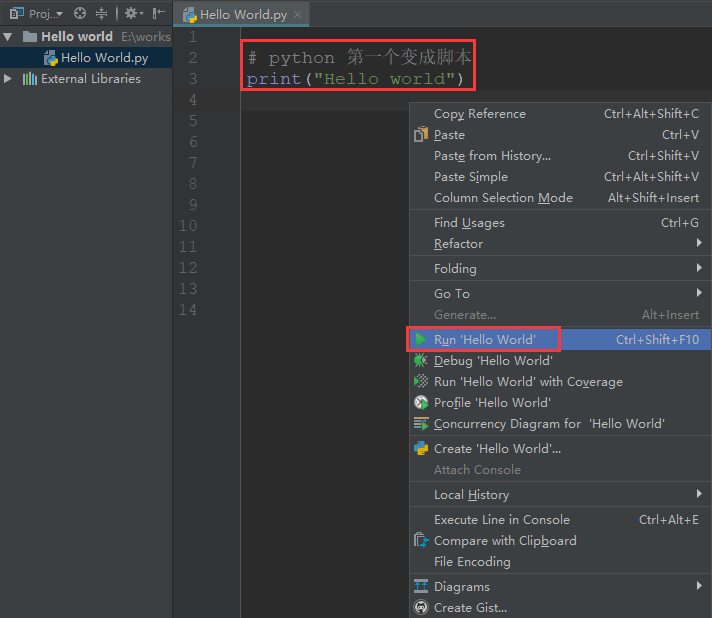Select Paste Simple option
Image resolution: width=712 pixels, height=618 pixels.
click(560, 177)
